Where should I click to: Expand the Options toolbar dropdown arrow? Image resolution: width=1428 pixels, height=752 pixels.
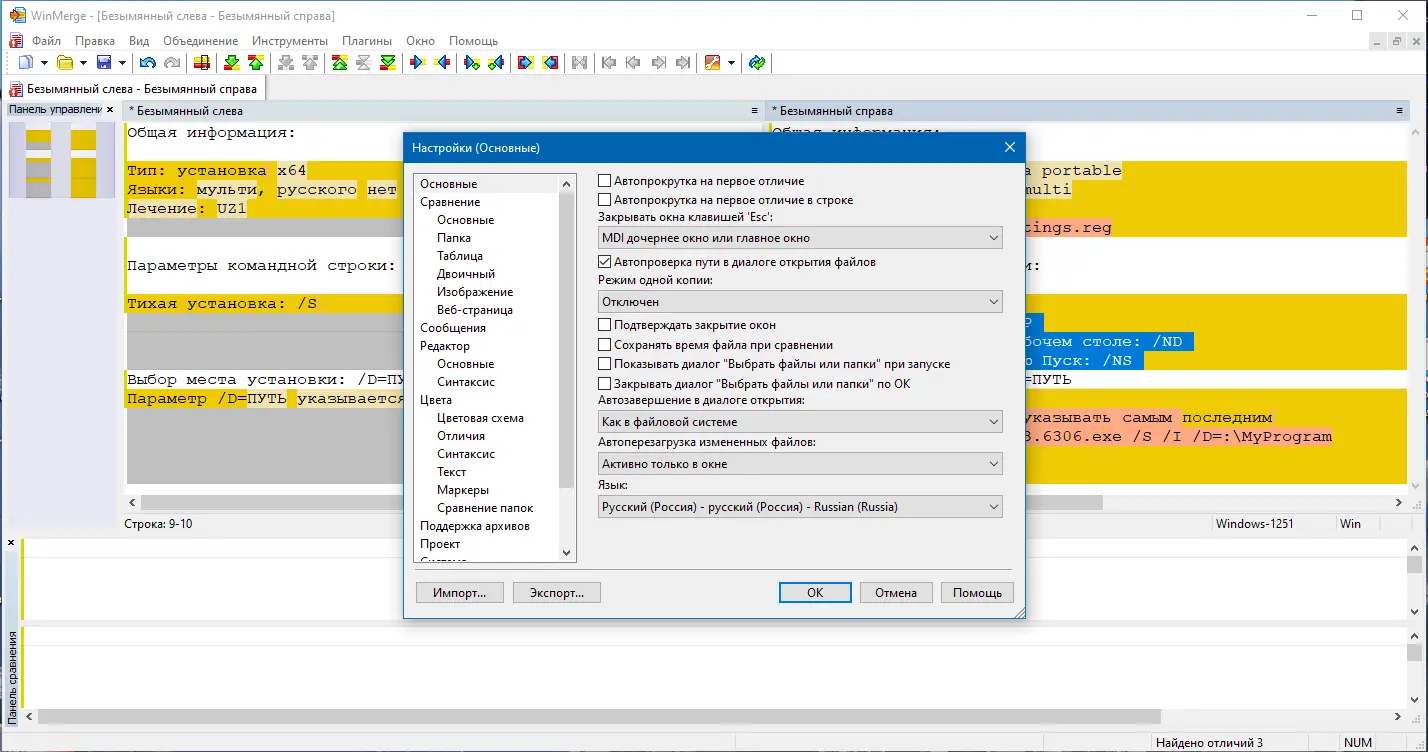(731, 63)
